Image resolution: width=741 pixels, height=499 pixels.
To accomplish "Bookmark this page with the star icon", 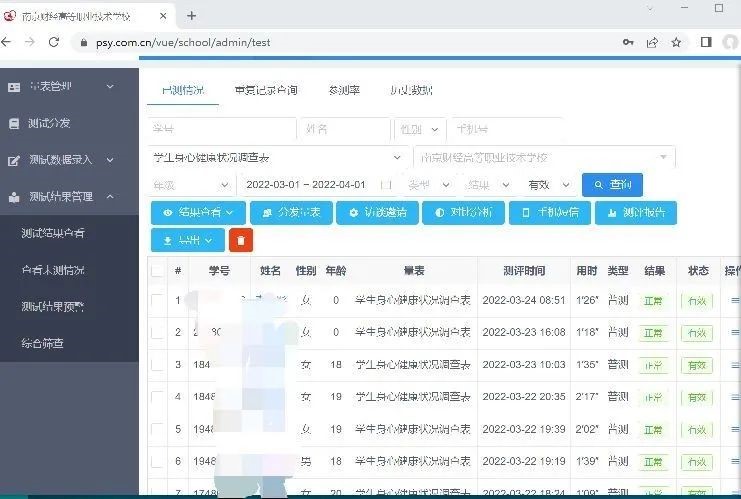I will point(677,43).
